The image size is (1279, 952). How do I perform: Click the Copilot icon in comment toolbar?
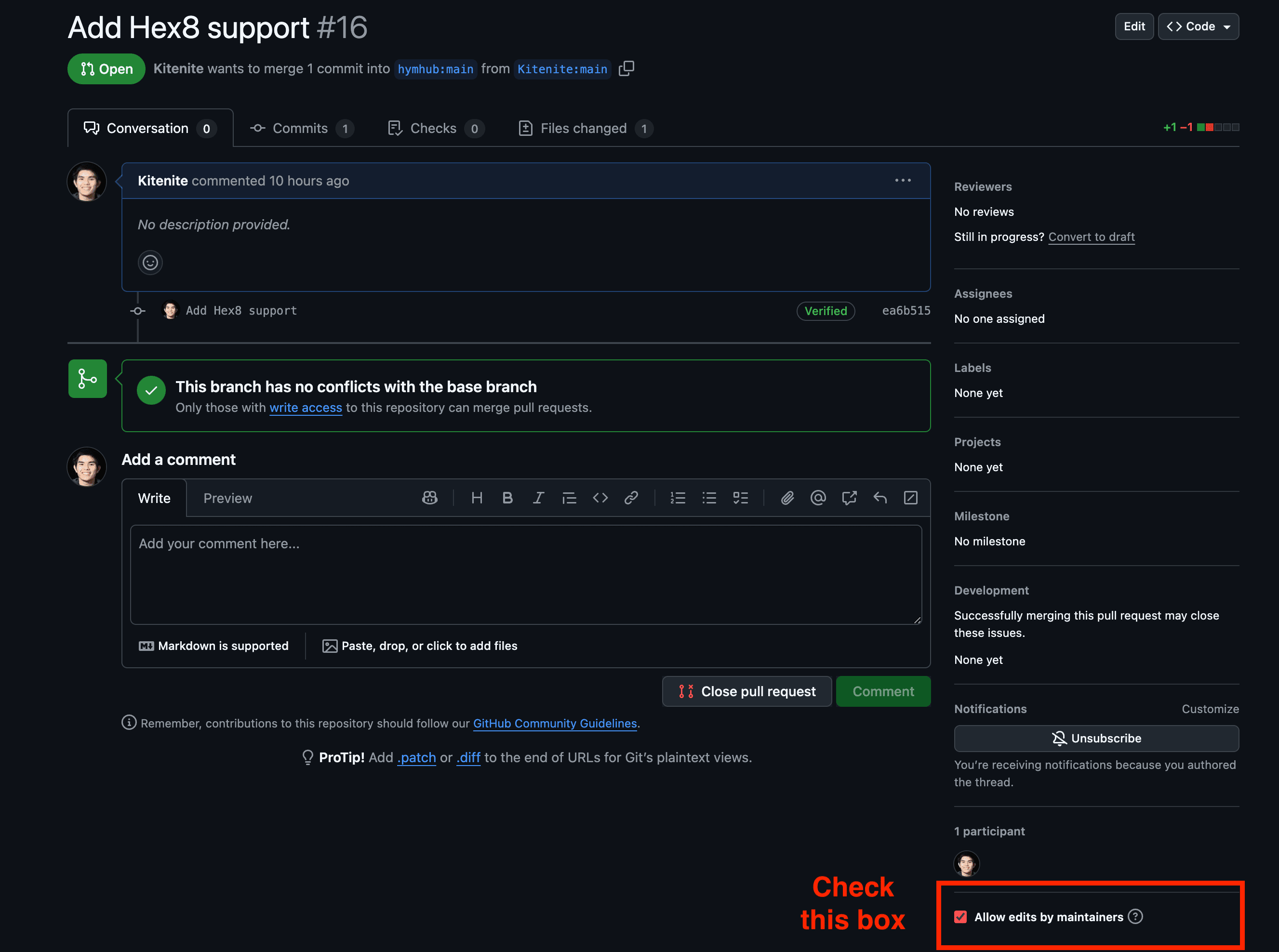[429, 498]
